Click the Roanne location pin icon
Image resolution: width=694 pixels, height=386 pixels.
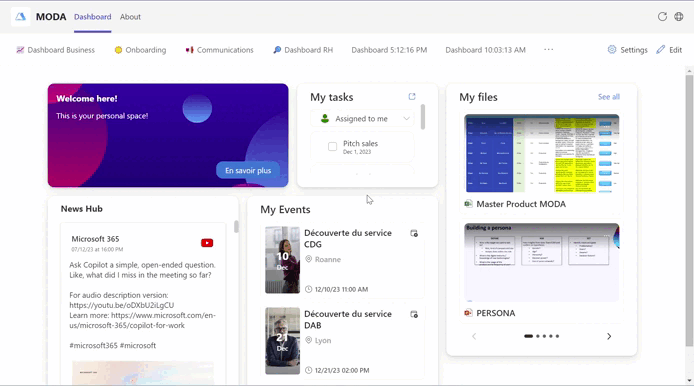pos(308,259)
